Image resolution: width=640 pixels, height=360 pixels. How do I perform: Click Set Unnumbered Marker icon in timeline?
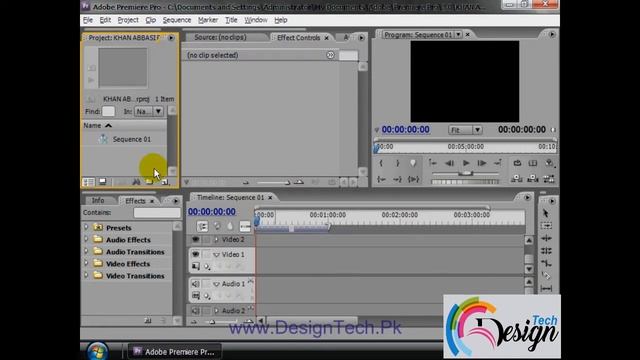pos(230,226)
